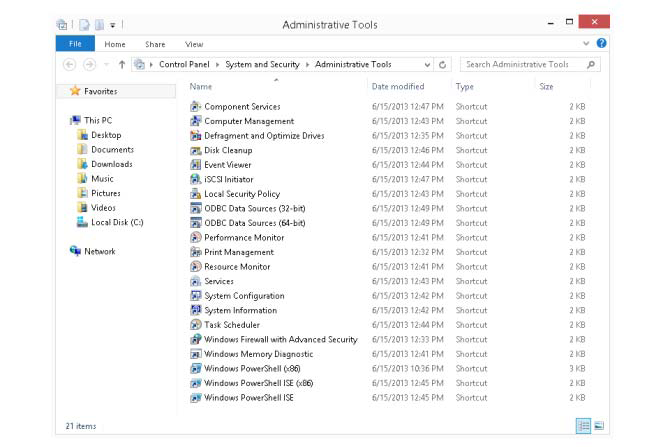Click the Windows Memory Diagnostic icon
The width and height of the screenshot is (670, 447).
coord(196,353)
